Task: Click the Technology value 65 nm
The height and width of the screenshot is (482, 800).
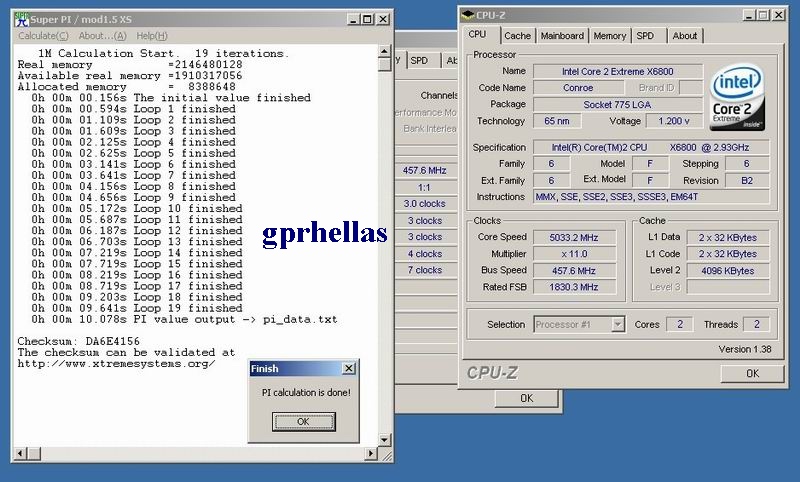Action: pos(557,121)
